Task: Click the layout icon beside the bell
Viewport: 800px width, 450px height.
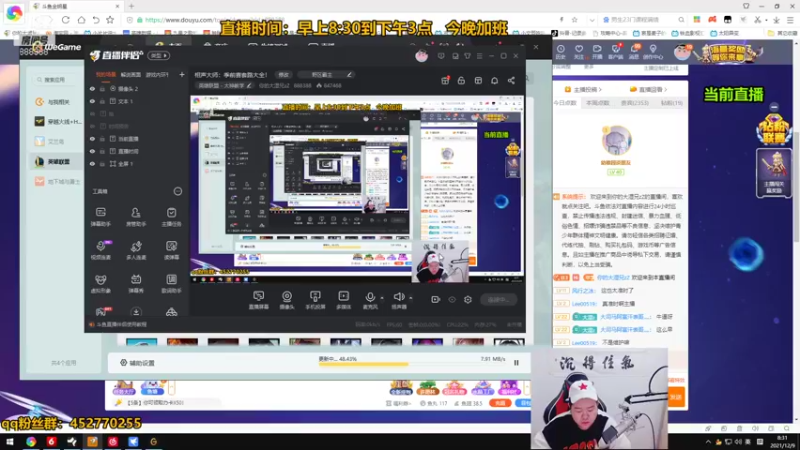Action: tap(478, 81)
